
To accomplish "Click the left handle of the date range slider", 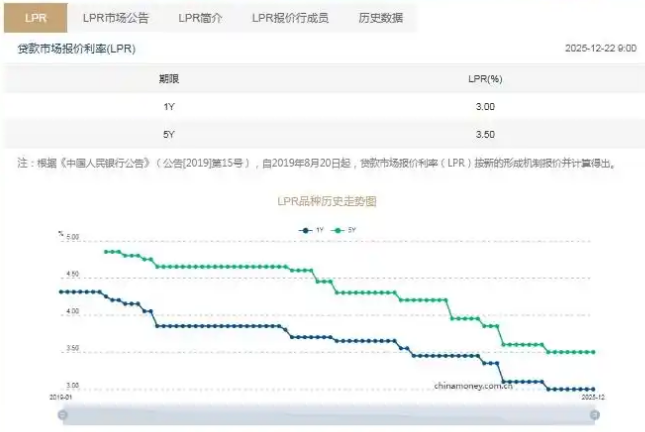I will pyautogui.click(x=62, y=414).
